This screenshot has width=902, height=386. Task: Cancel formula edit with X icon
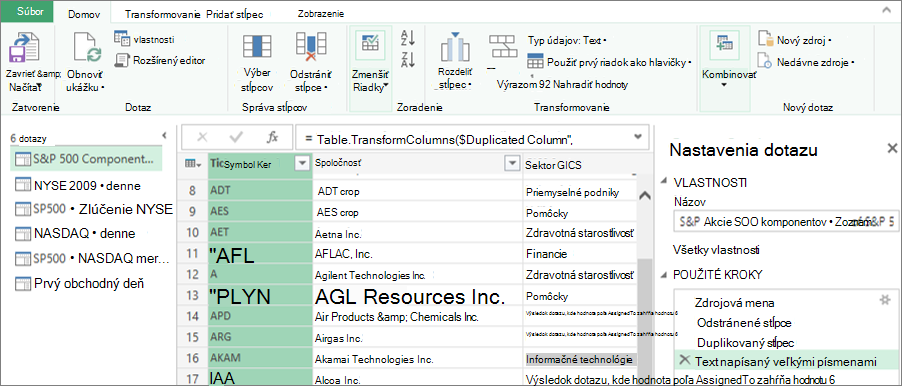tap(202, 137)
